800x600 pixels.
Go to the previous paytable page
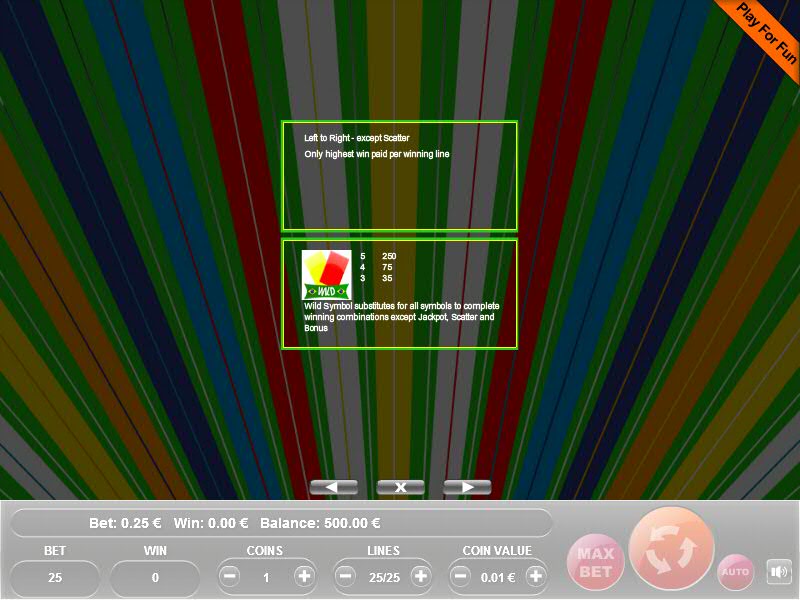[333, 487]
